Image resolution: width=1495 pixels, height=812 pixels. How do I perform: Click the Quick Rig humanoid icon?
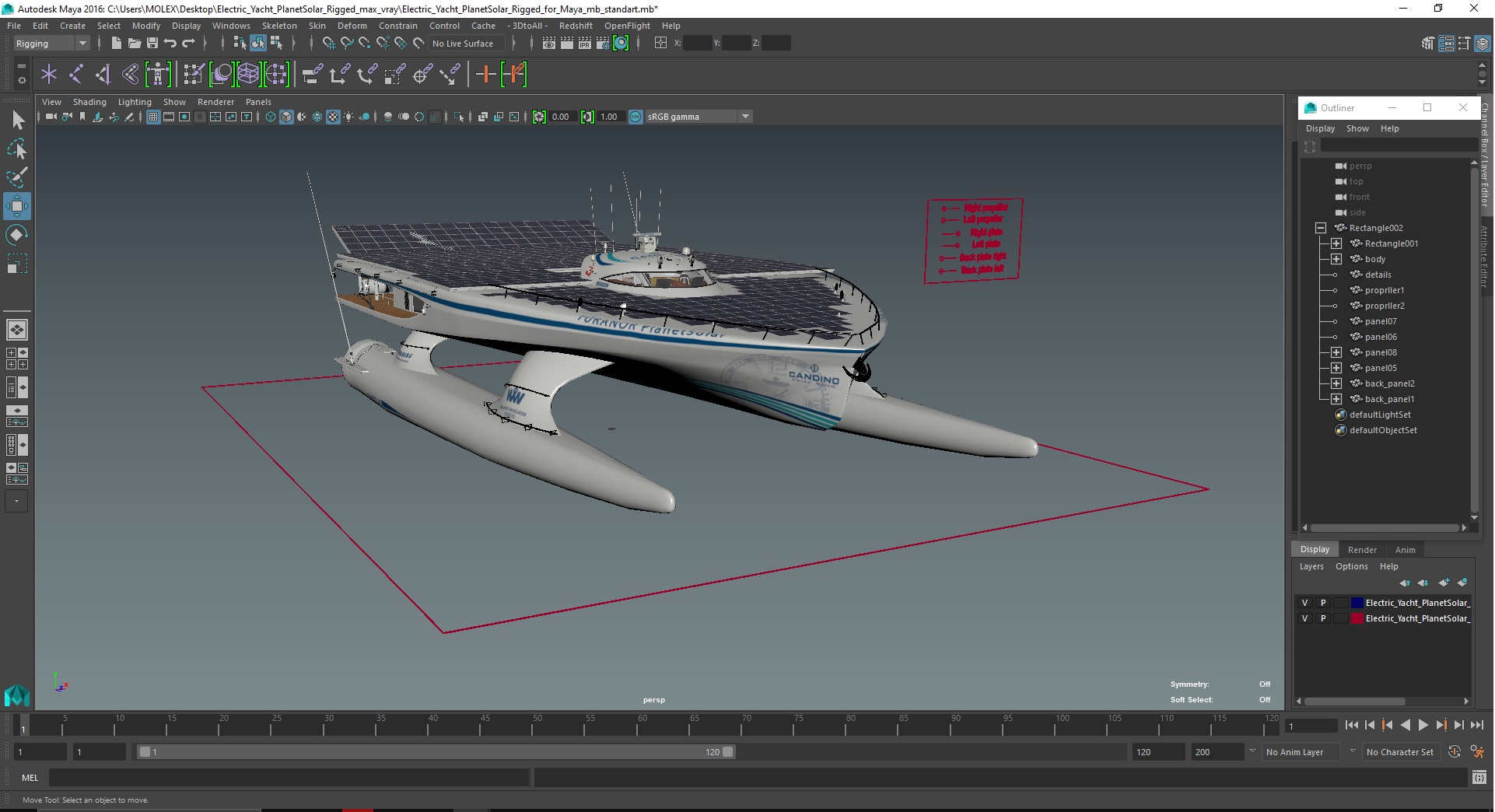click(158, 75)
